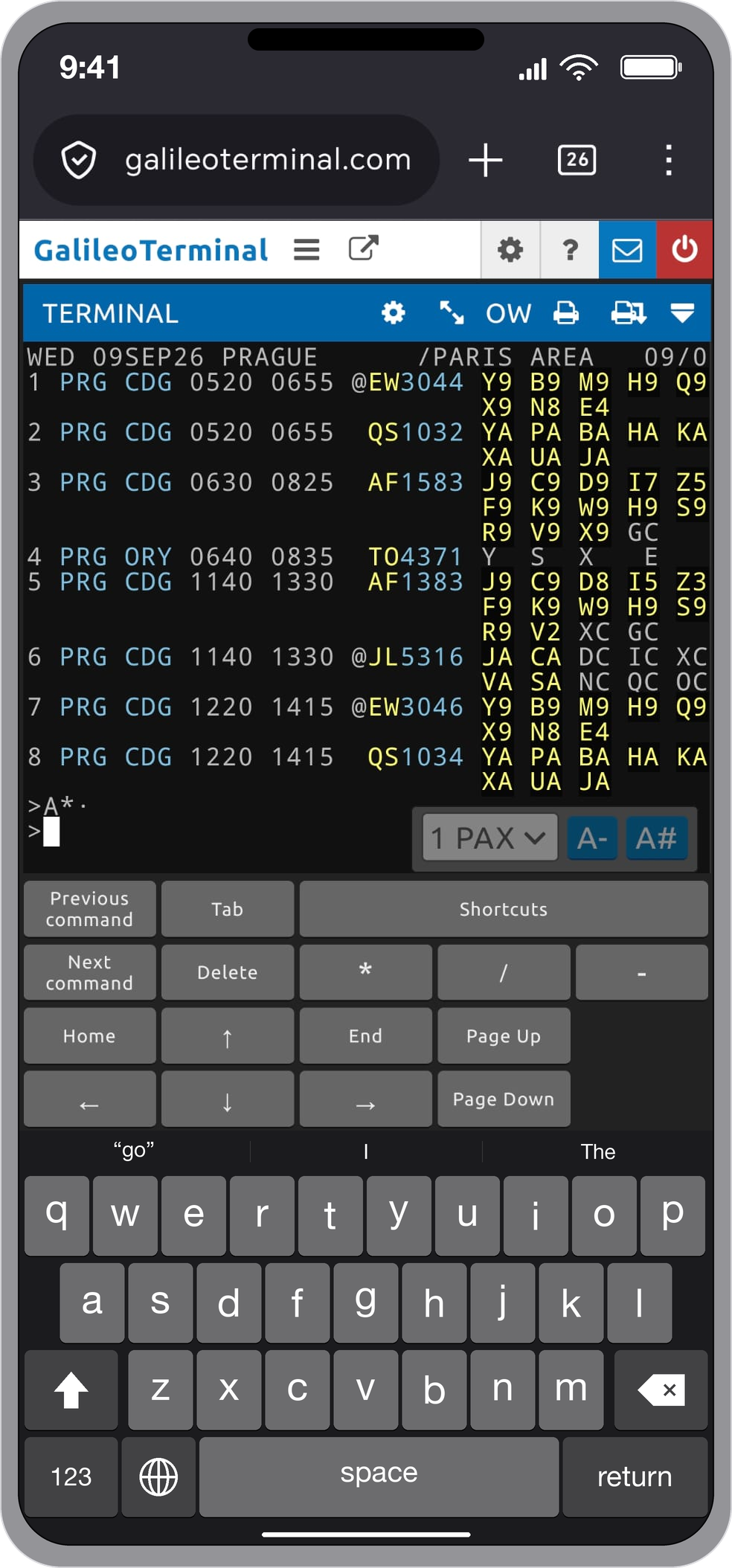
Task: Click the terminal command cursor line
Action: tap(51, 832)
